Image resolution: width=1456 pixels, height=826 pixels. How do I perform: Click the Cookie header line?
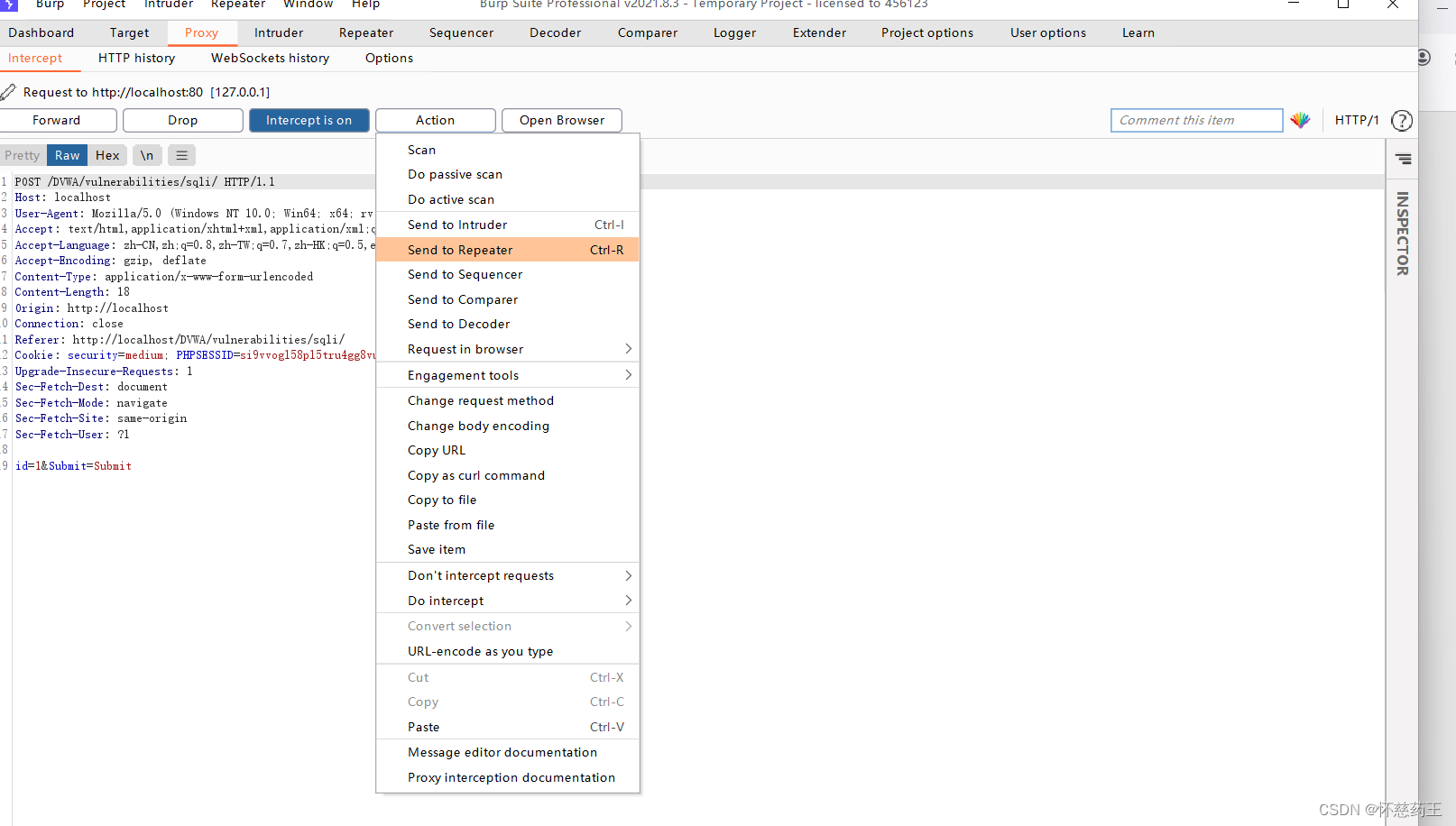(x=194, y=355)
